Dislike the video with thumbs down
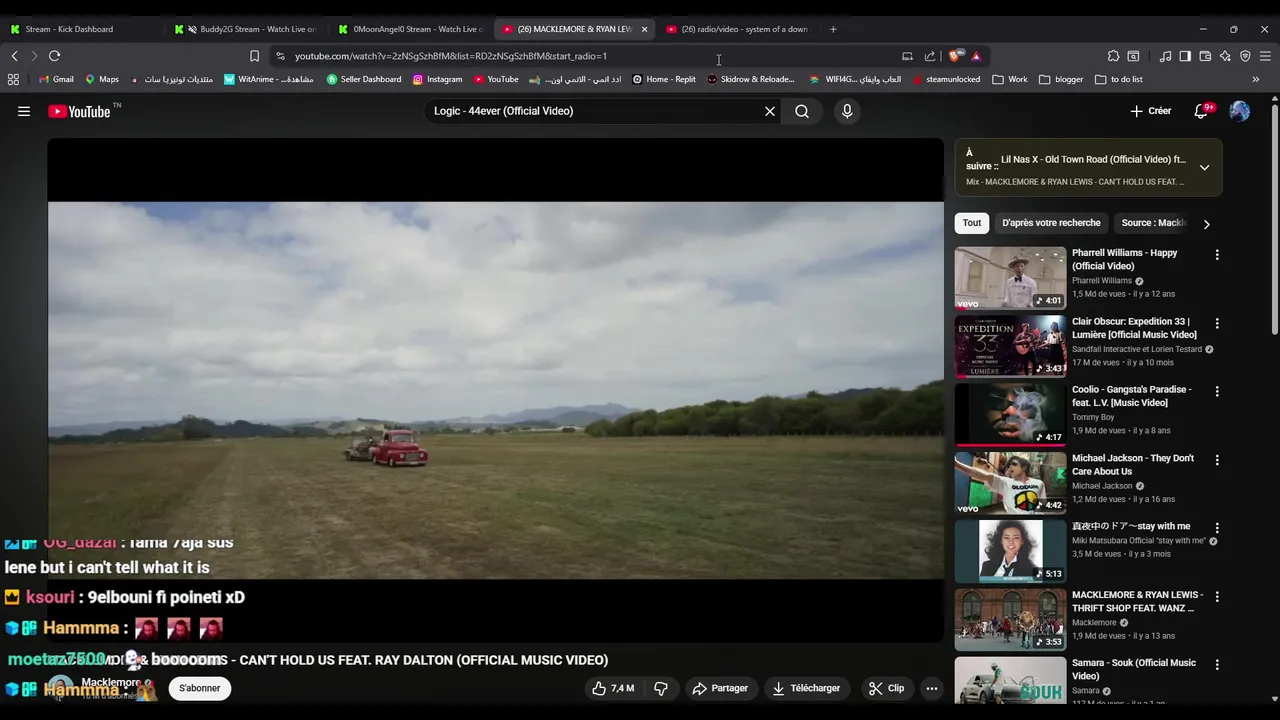The height and width of the screenshot is (720, 1280). tap(661, 688)
